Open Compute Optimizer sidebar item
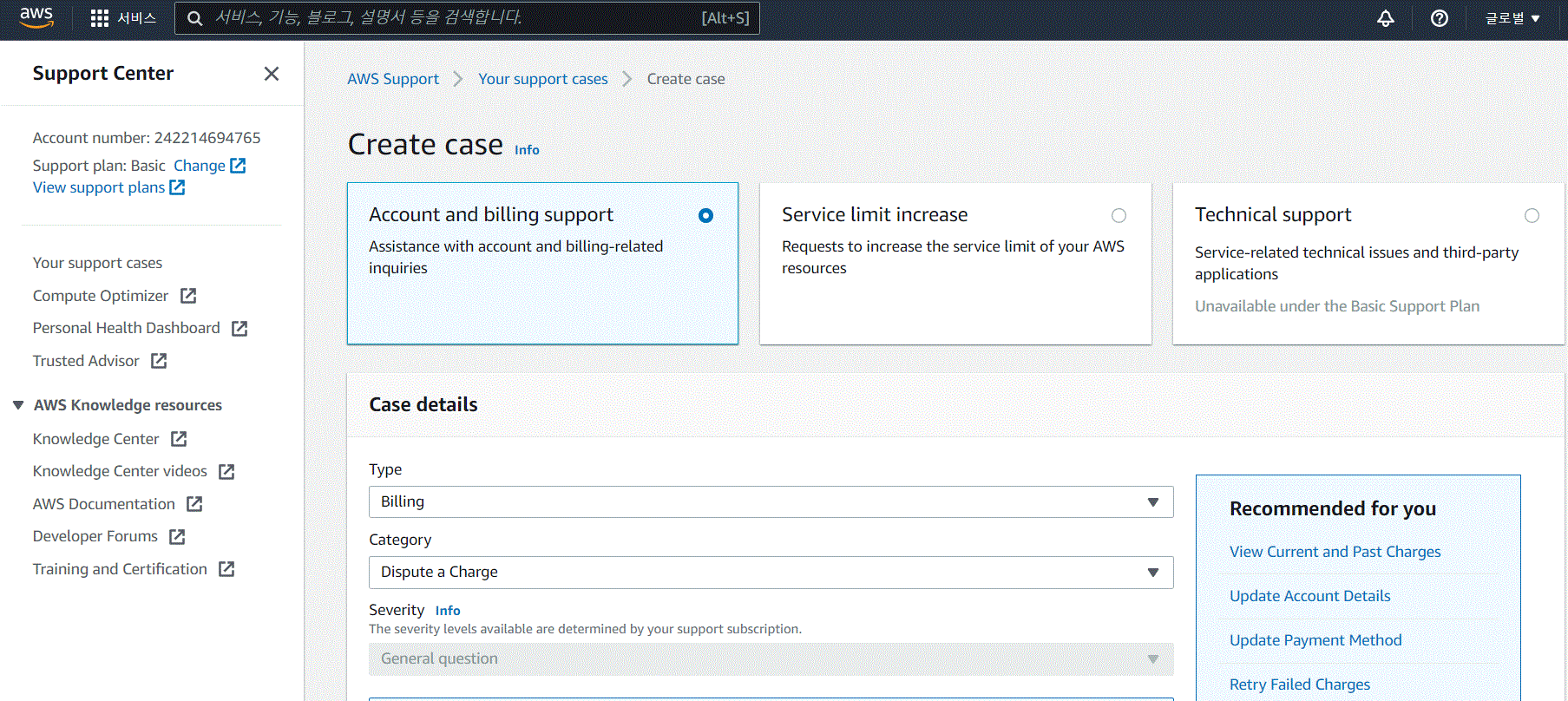 pos(101,296)
